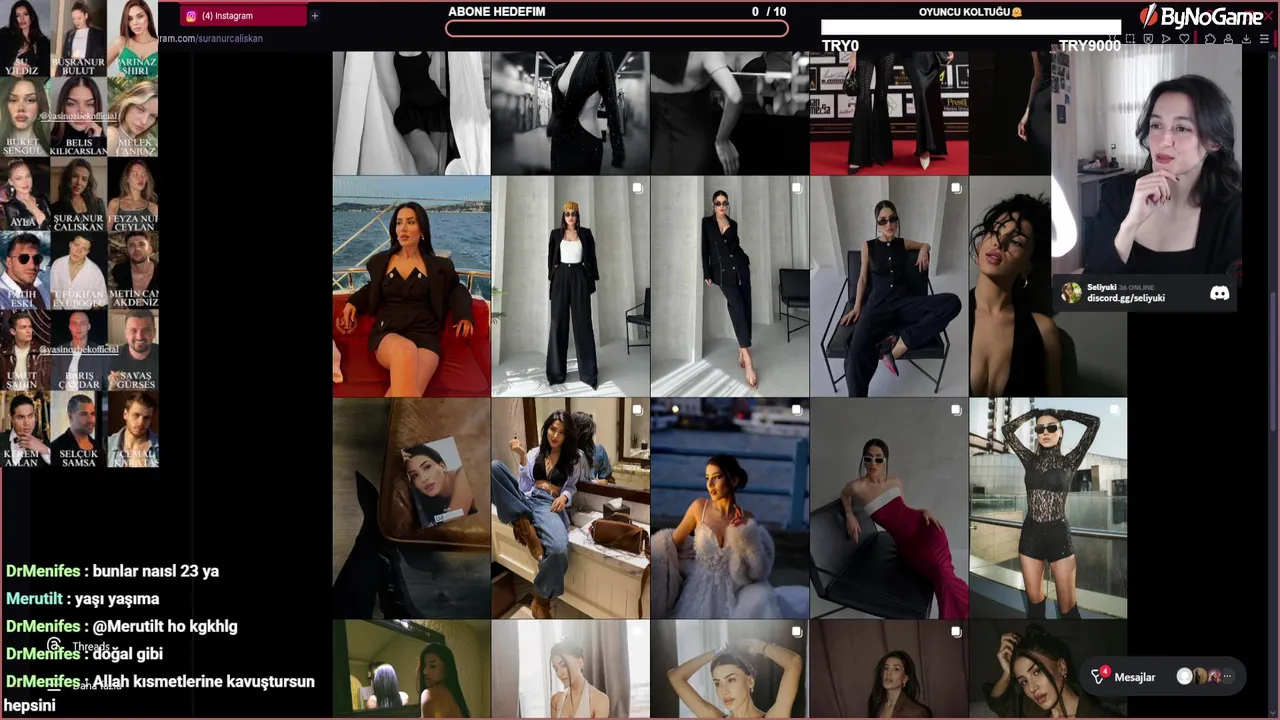The image size is (1280, 720).
Task: Click the Threads logo icon
Action: (x=56, y=647)
